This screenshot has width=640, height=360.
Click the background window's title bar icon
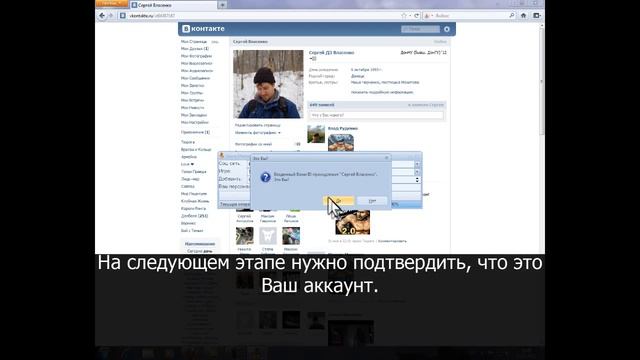222,155
